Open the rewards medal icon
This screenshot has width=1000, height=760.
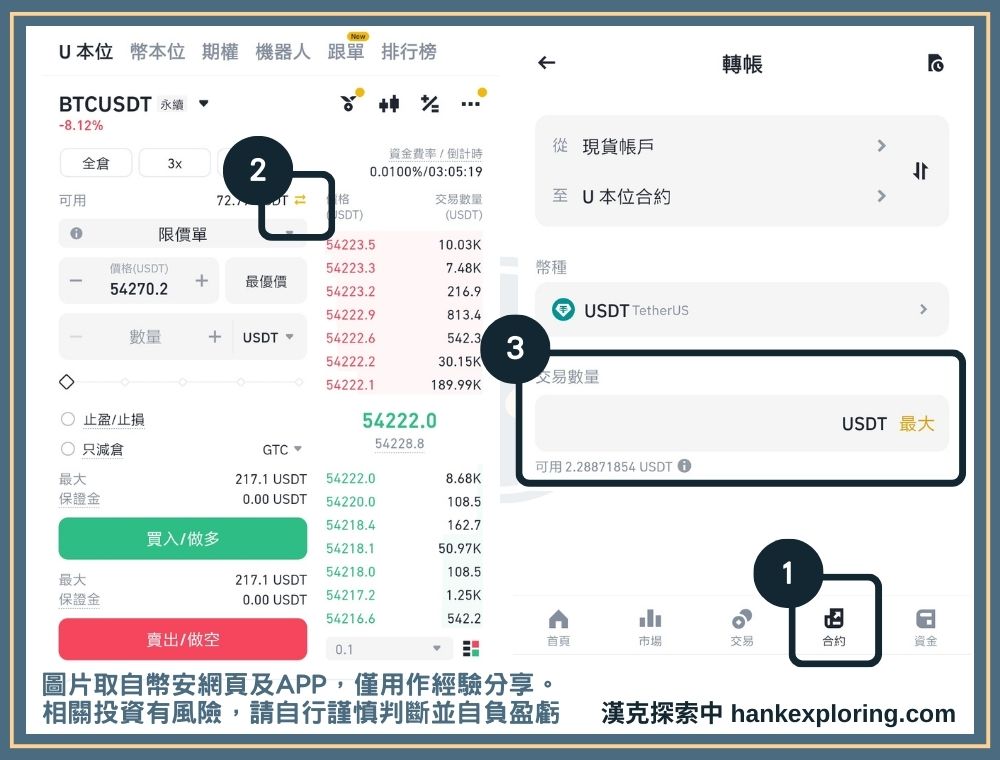tap(350, 102)
